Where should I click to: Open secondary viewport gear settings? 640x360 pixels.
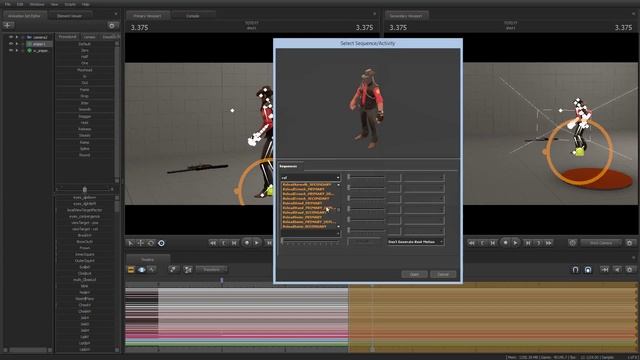(629, 243)
